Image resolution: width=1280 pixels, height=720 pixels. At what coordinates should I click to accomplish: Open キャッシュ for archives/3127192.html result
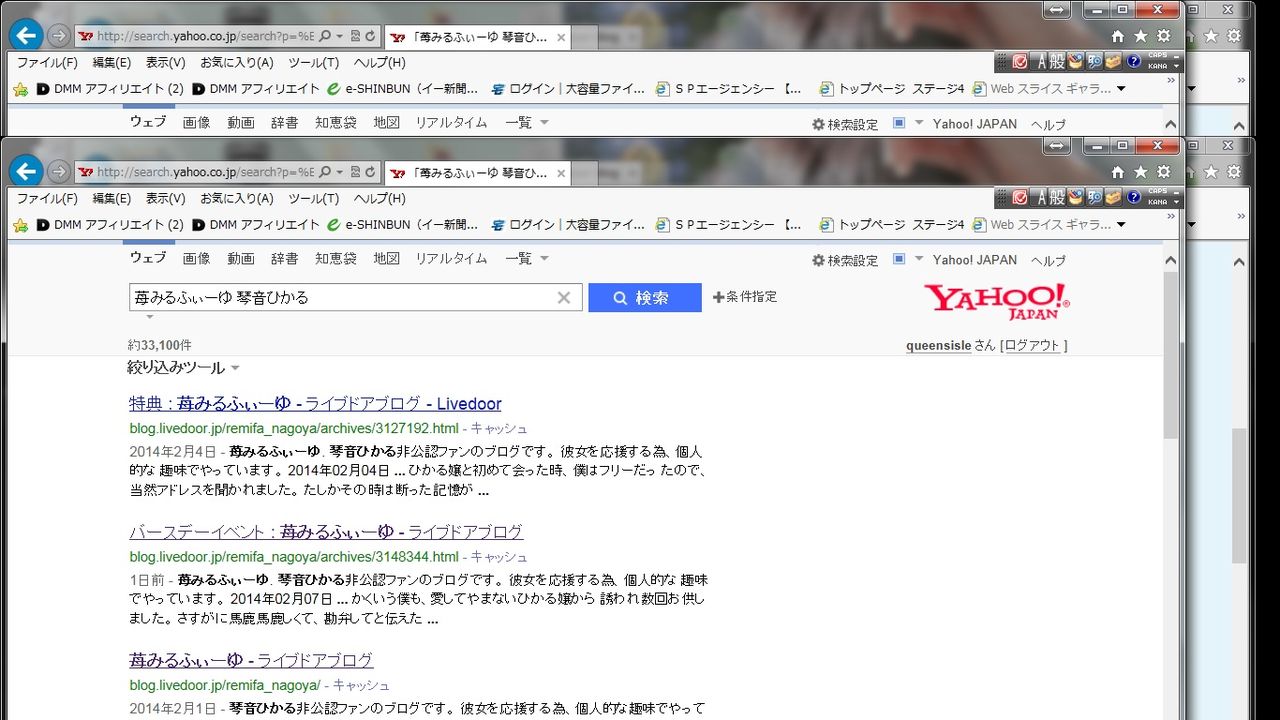pyautogui.click(x=499, y=428)
